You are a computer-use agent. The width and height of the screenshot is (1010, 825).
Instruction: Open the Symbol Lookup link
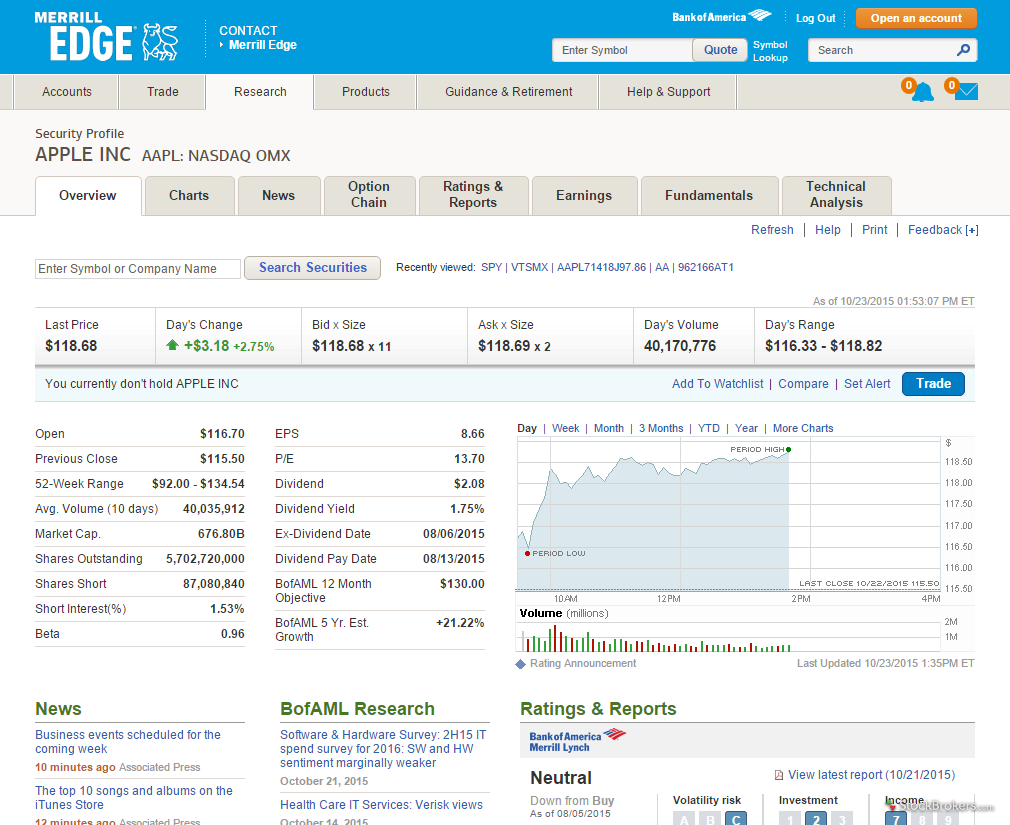(x=770, y=51)
